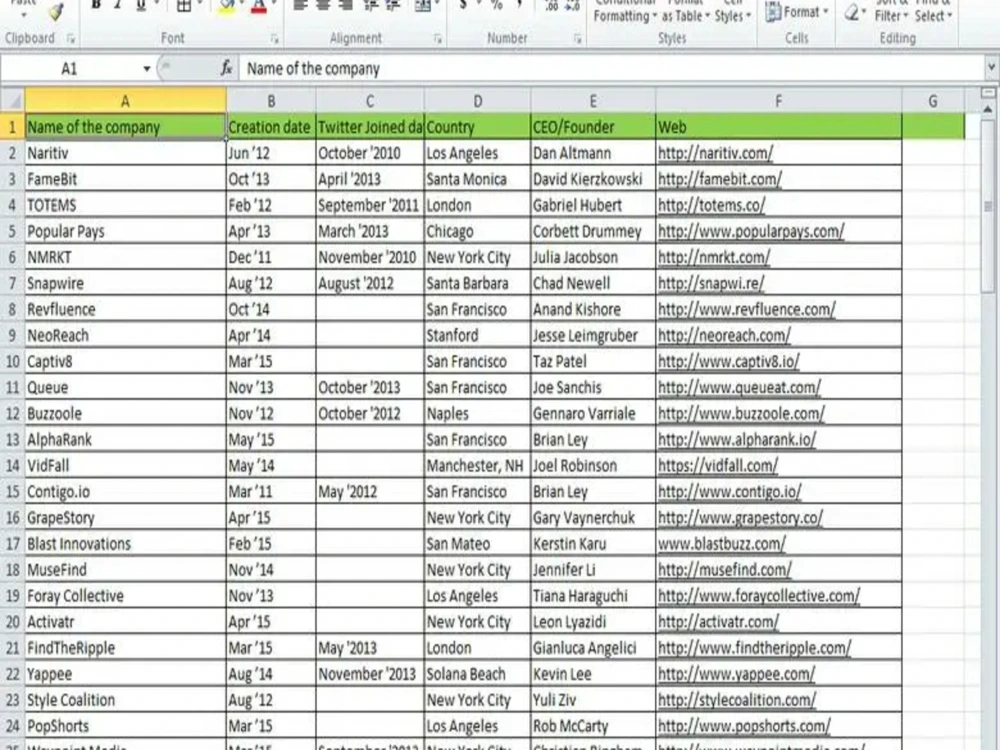1000x750 pixels.
Task: Expand the Name Box dropdown arrow
Action: (x=147, y=68)
